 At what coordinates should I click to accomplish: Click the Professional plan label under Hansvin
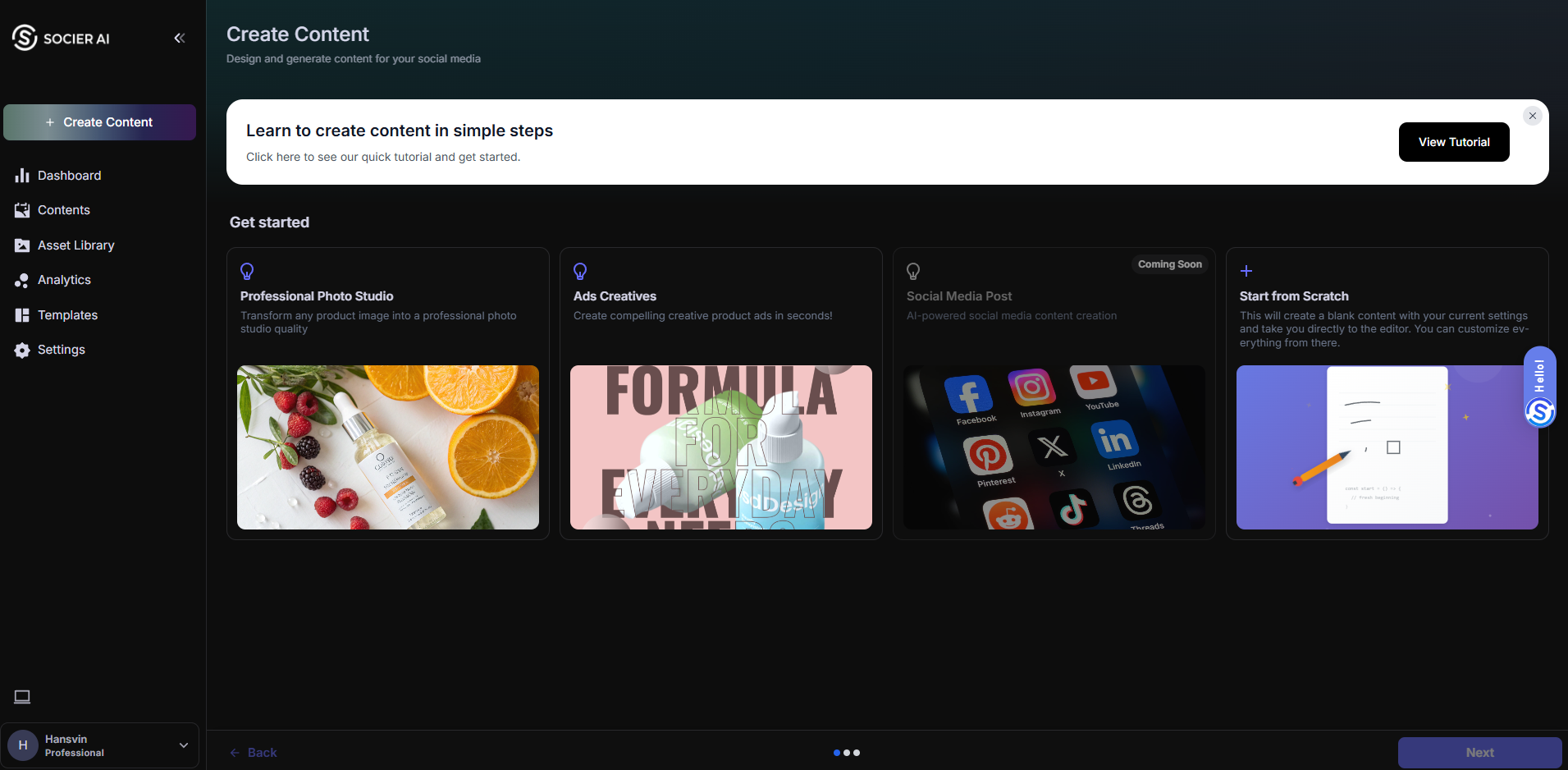pyautogui.click(x=75, y=753)
